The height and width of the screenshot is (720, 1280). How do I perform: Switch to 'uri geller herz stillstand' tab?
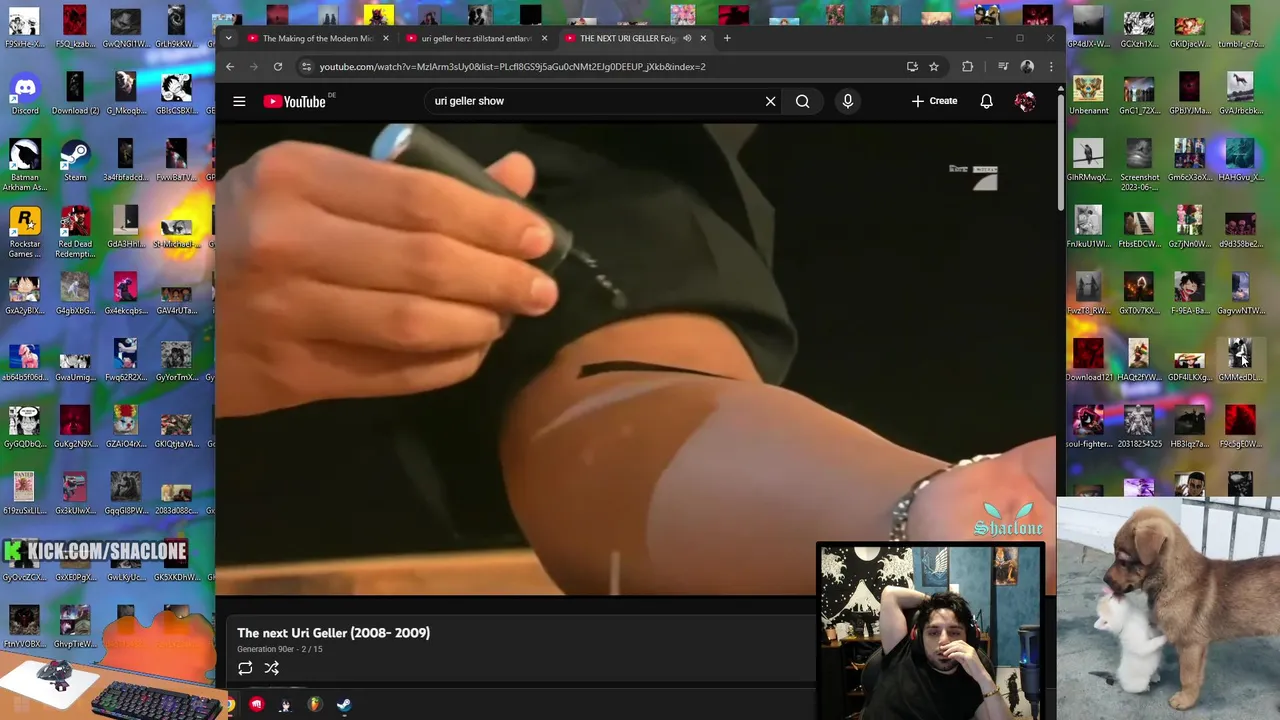point(476,38)
